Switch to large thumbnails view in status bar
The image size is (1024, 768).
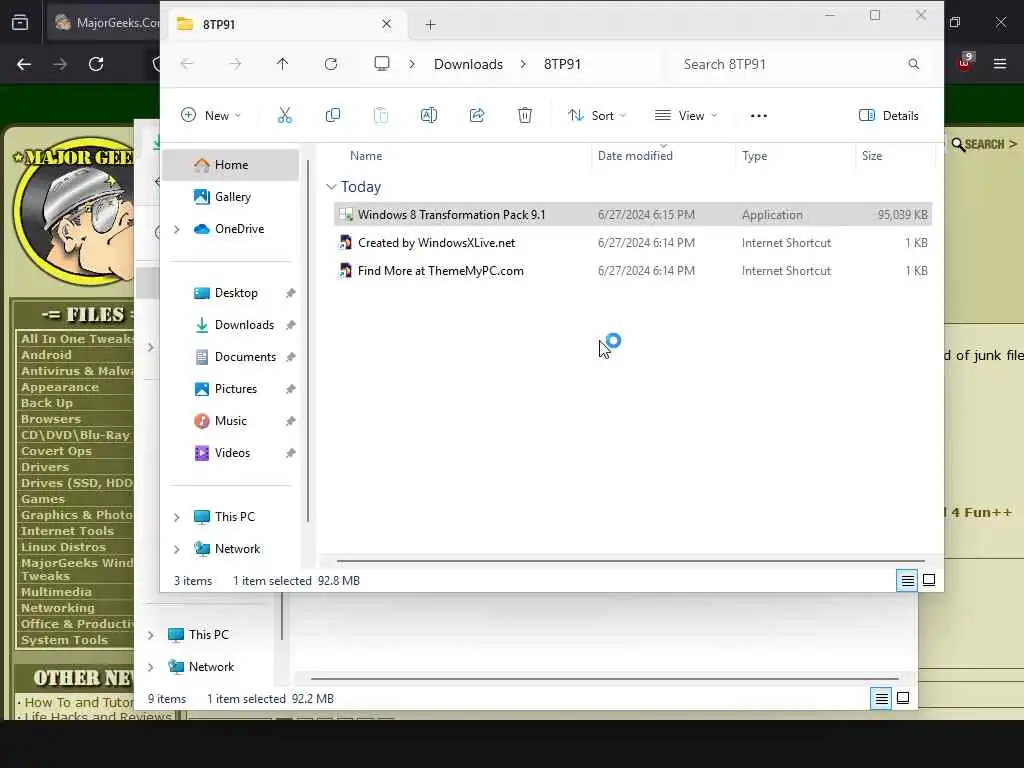[929, 580]
